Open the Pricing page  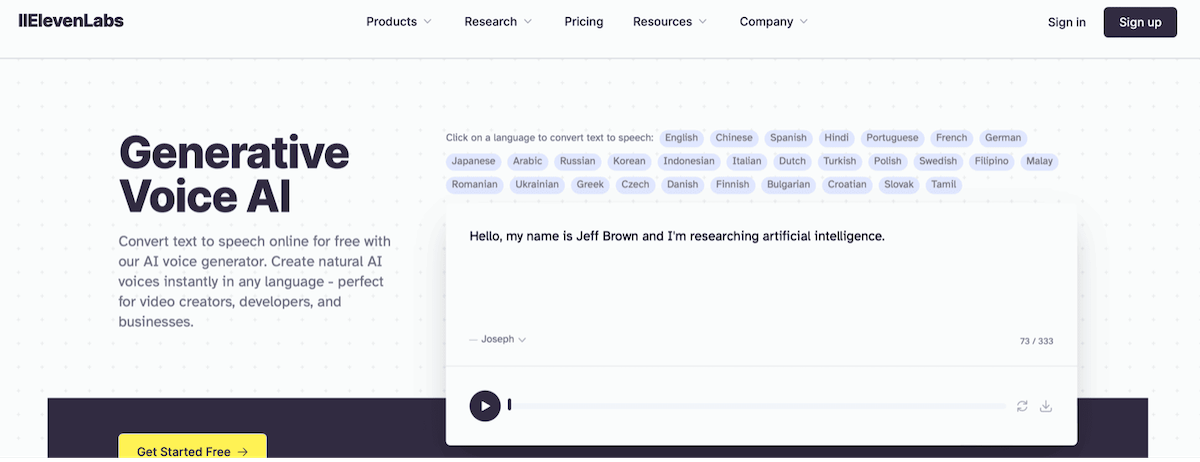(584, 21)
